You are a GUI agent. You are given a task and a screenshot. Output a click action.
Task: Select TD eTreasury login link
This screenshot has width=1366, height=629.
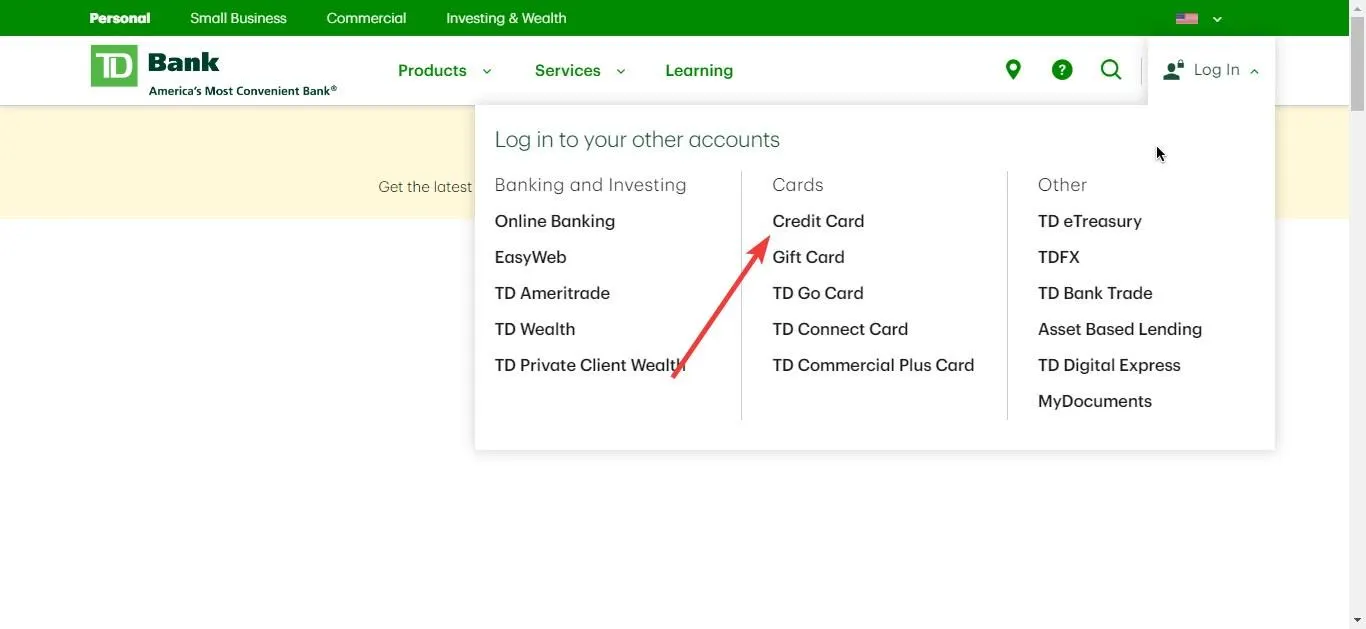(1090, 221)
